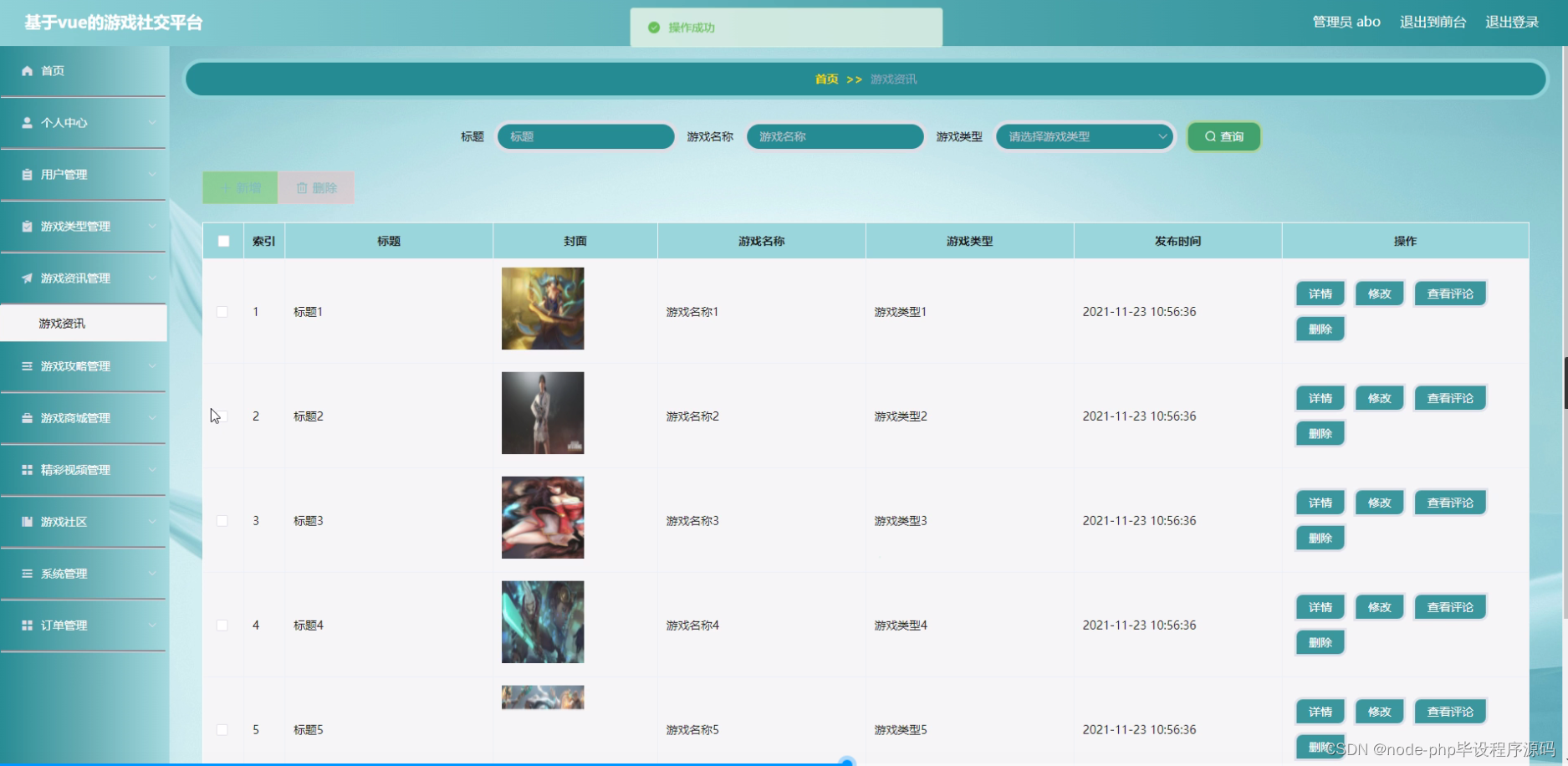The height and width of the screenshot is (766, 1568).
Task: Open 游戏社区 with its book icon
Action: pos(26,521)
